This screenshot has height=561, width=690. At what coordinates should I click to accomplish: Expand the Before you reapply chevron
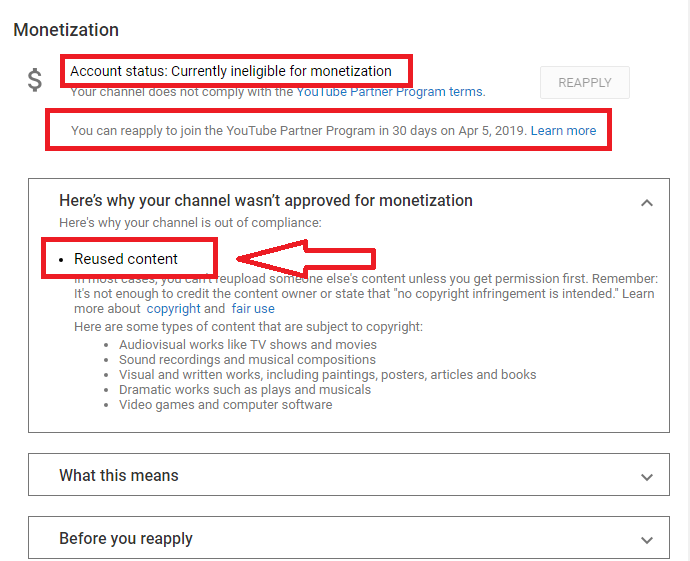646,540
